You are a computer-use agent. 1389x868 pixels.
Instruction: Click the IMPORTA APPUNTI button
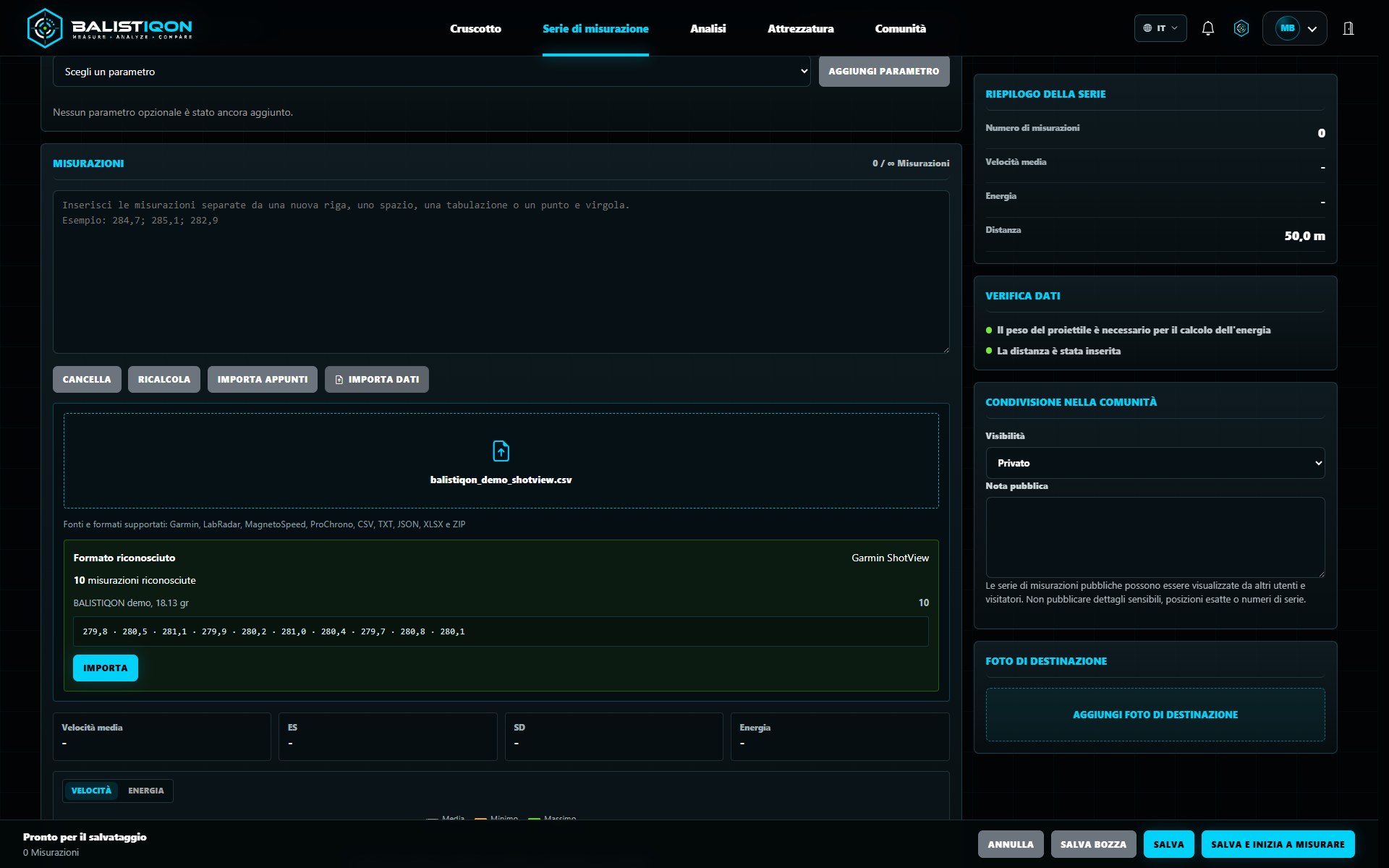[263, 380]
